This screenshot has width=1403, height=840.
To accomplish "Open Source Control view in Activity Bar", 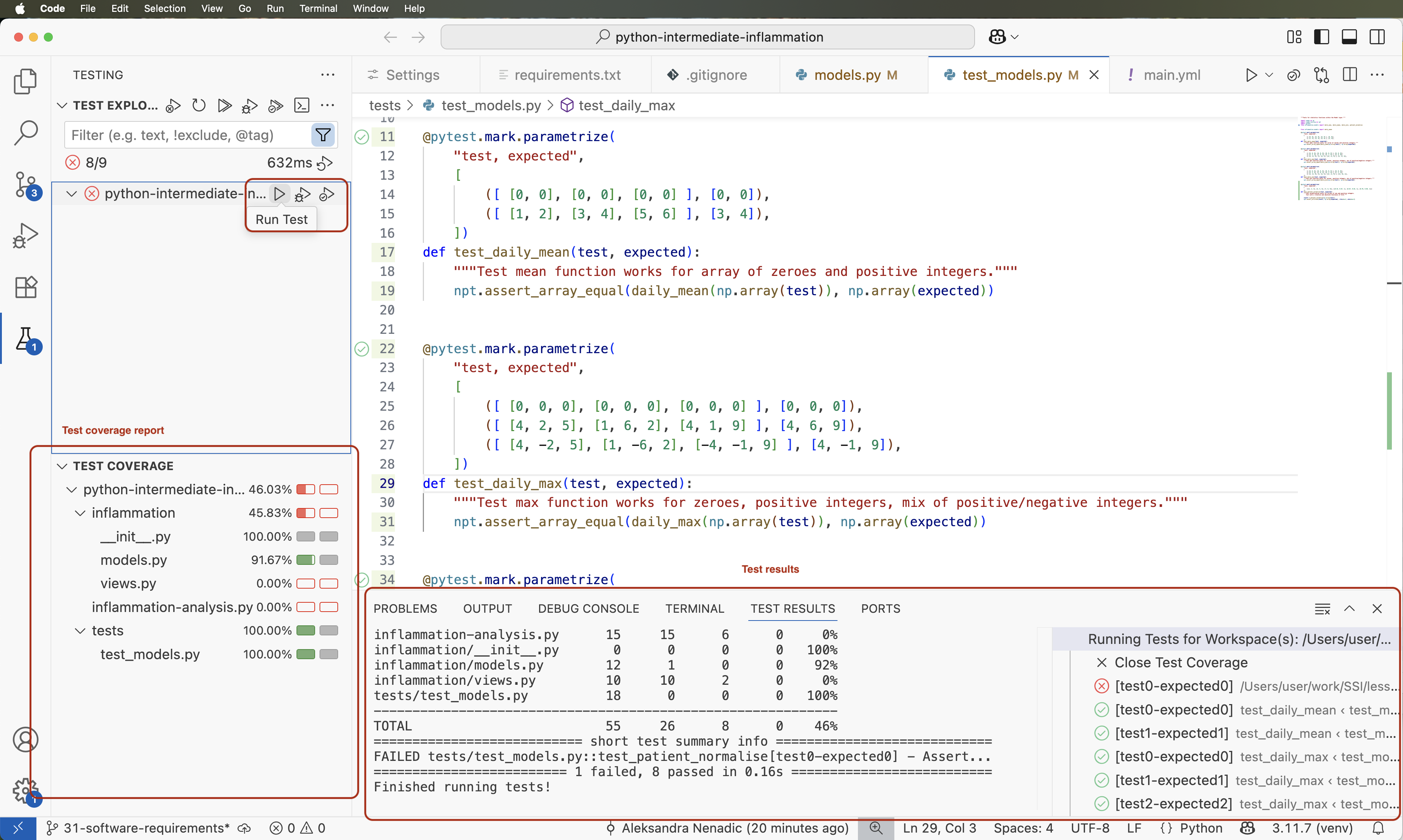I will click(26, 185).
